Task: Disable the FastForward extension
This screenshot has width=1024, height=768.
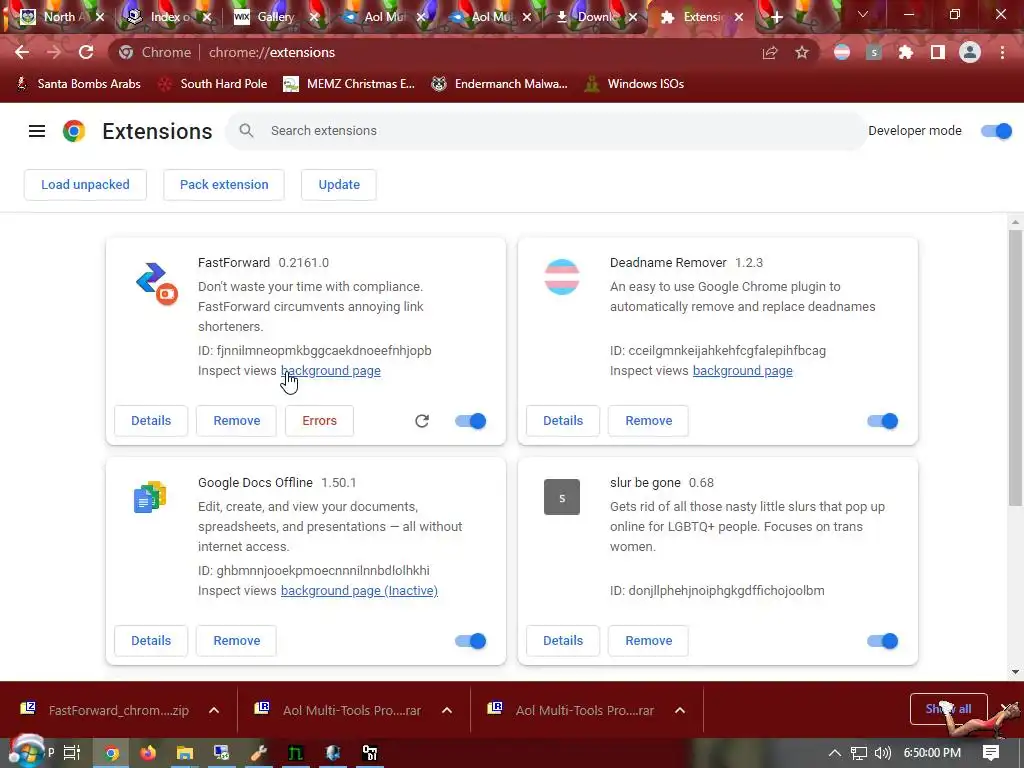Action: coord(470,421)
